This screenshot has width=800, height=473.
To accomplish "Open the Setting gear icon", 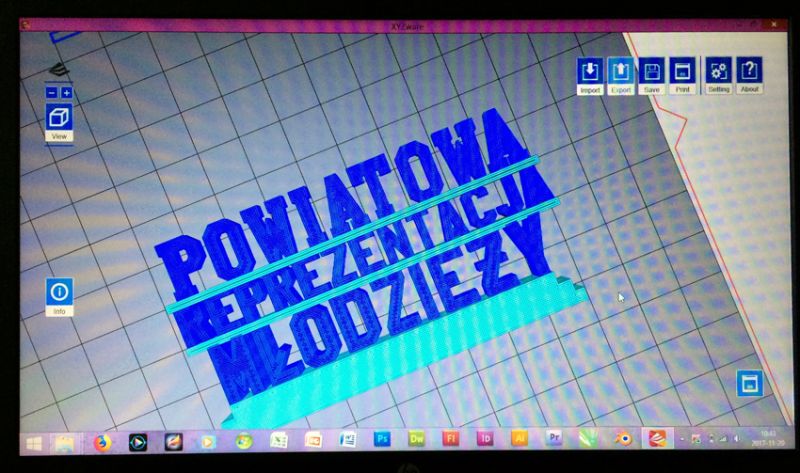I will pos(718,72).
